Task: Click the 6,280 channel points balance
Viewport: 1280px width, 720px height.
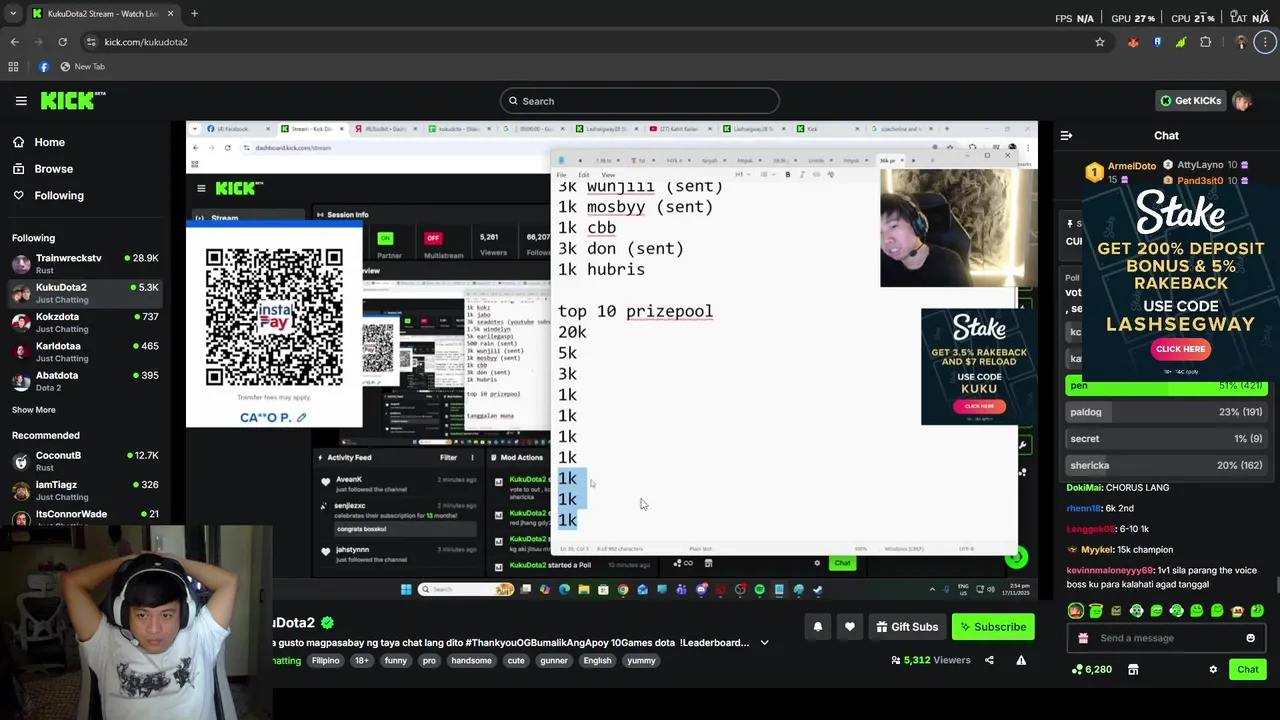Action: point(1091,670)
